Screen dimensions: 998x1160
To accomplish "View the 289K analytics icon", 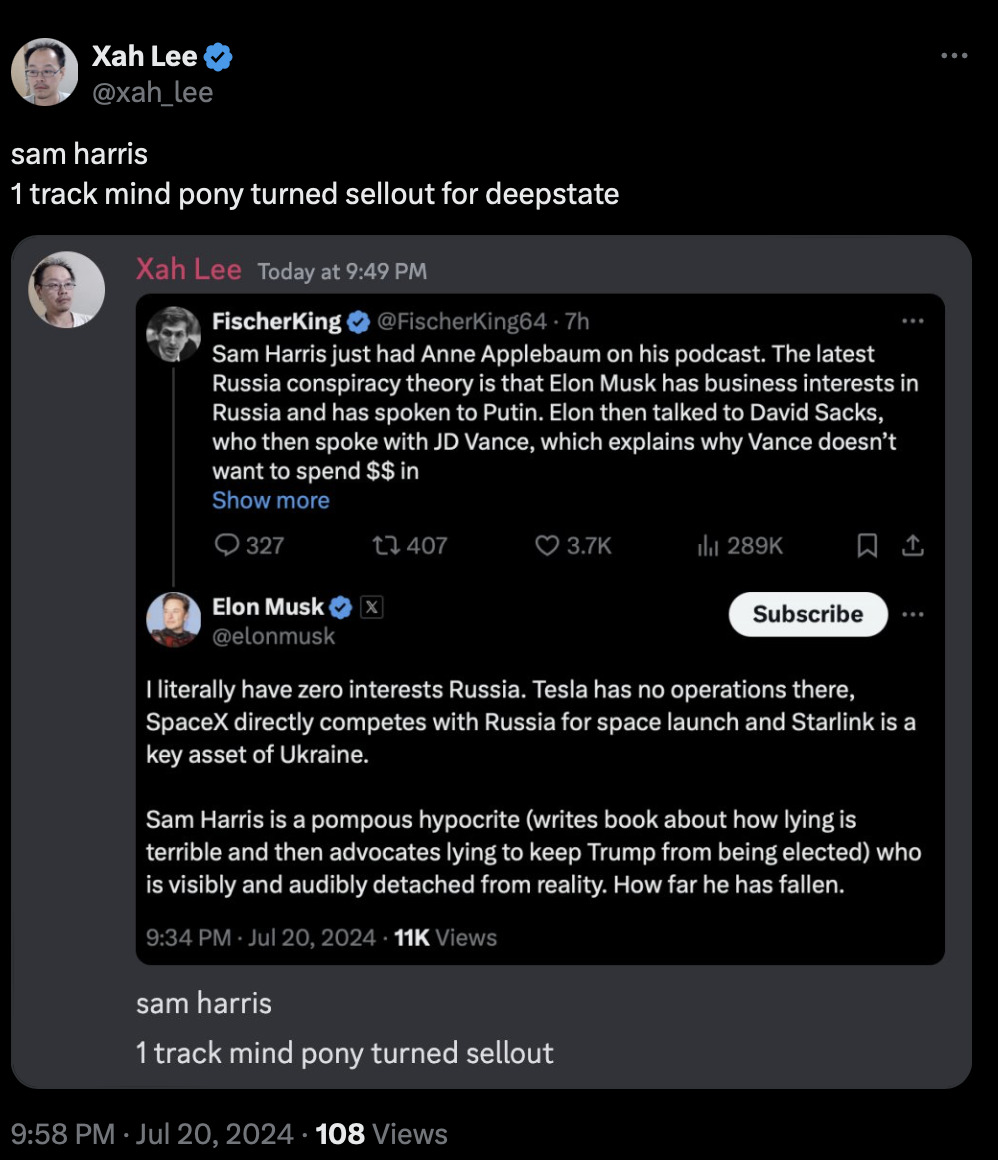I will coord(708,545).
